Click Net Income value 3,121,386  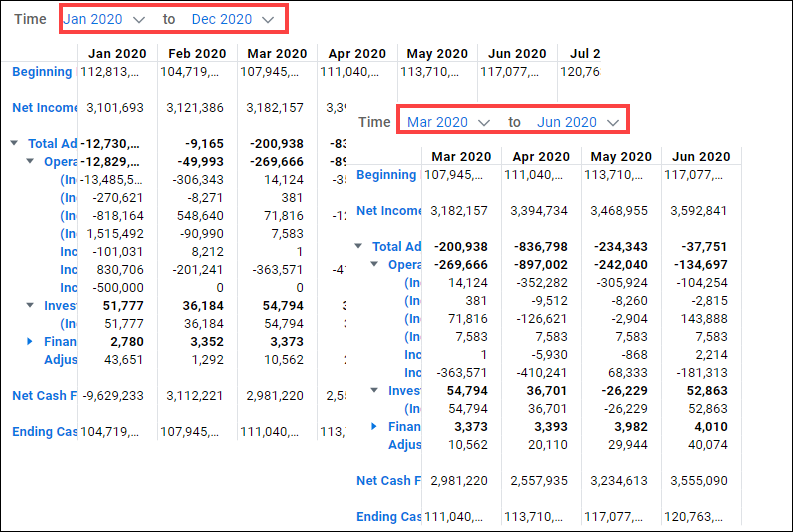pos(195,108)
